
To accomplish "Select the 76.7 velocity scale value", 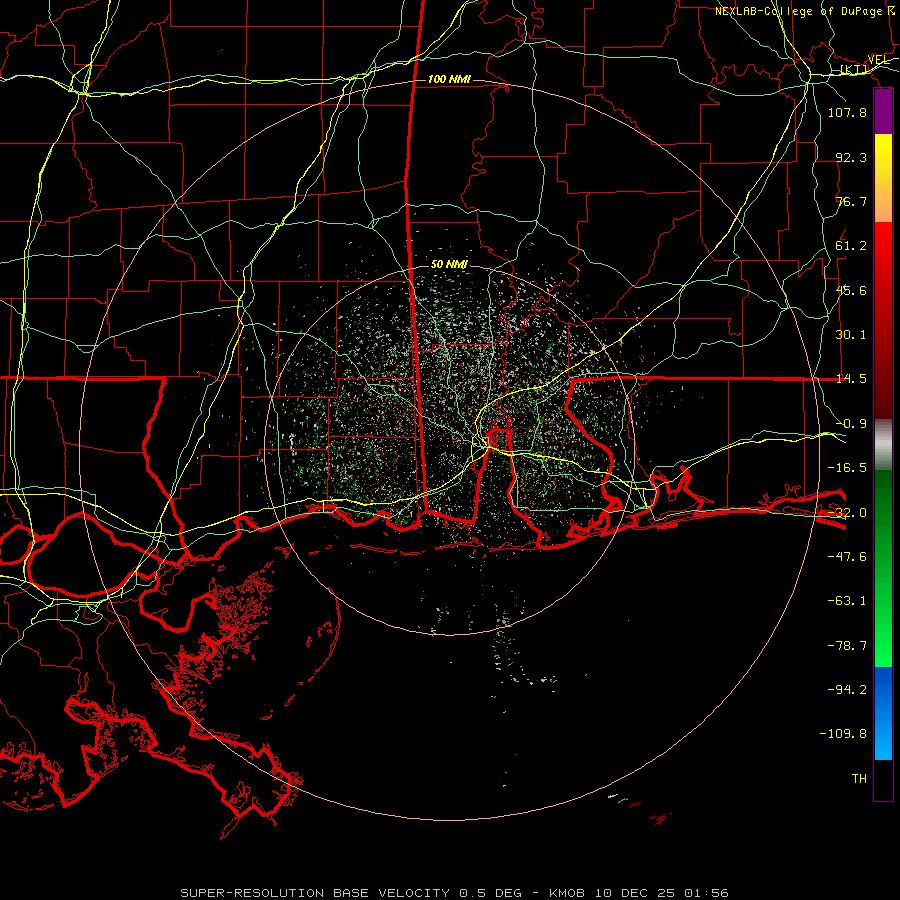I will tap(851, 201).
